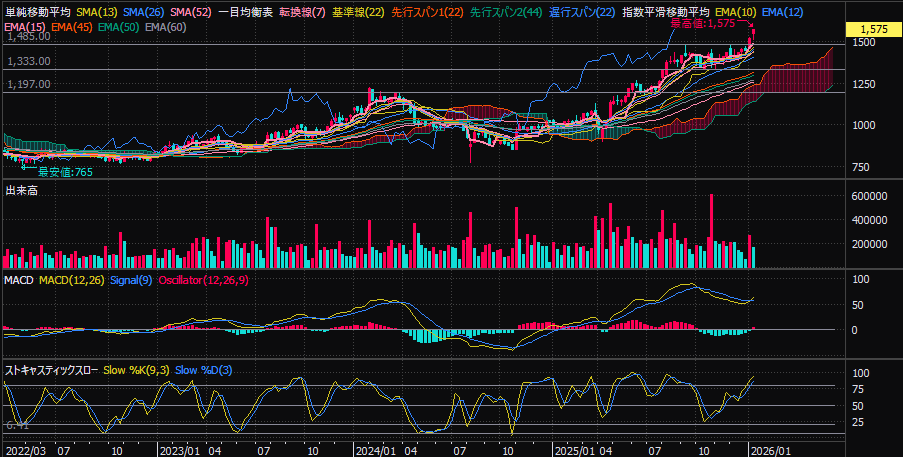Screen dimensions: 903x457
Task: Select the EMA(60) legend label
Action: pos(165,25)
